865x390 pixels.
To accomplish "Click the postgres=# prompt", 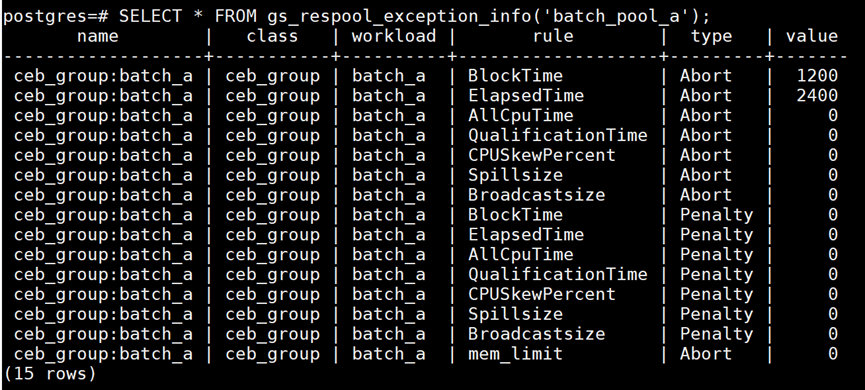I will (55, 18).
